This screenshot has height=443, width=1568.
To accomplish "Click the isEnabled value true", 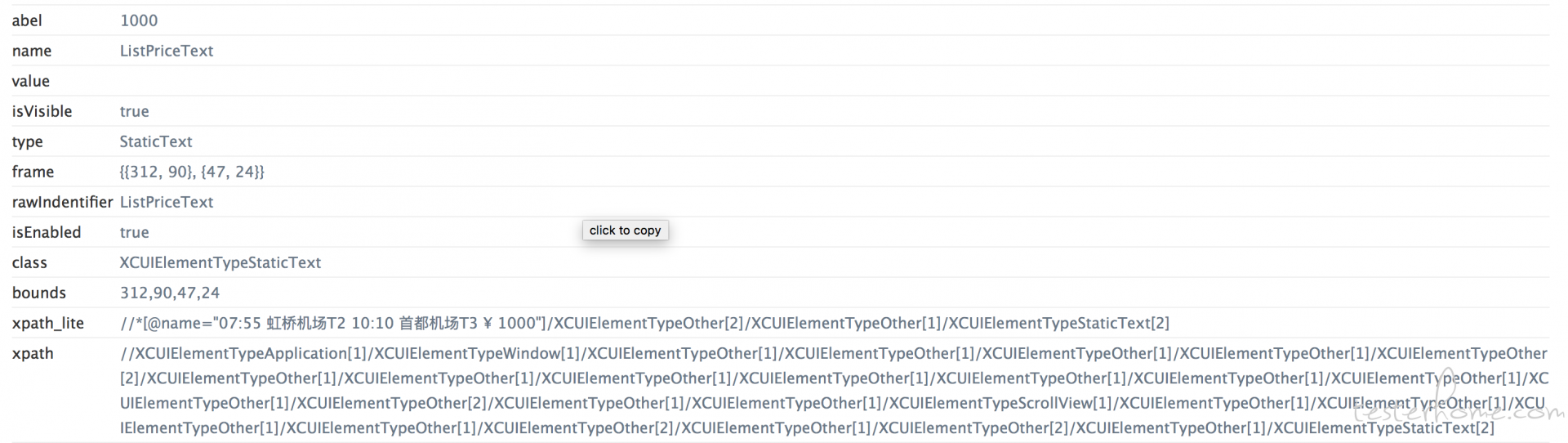I will coord(134,232).
